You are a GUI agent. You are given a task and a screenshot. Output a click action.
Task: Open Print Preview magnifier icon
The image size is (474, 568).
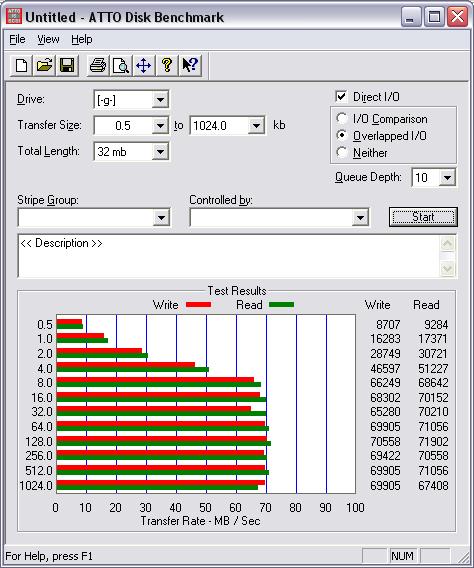121,66
